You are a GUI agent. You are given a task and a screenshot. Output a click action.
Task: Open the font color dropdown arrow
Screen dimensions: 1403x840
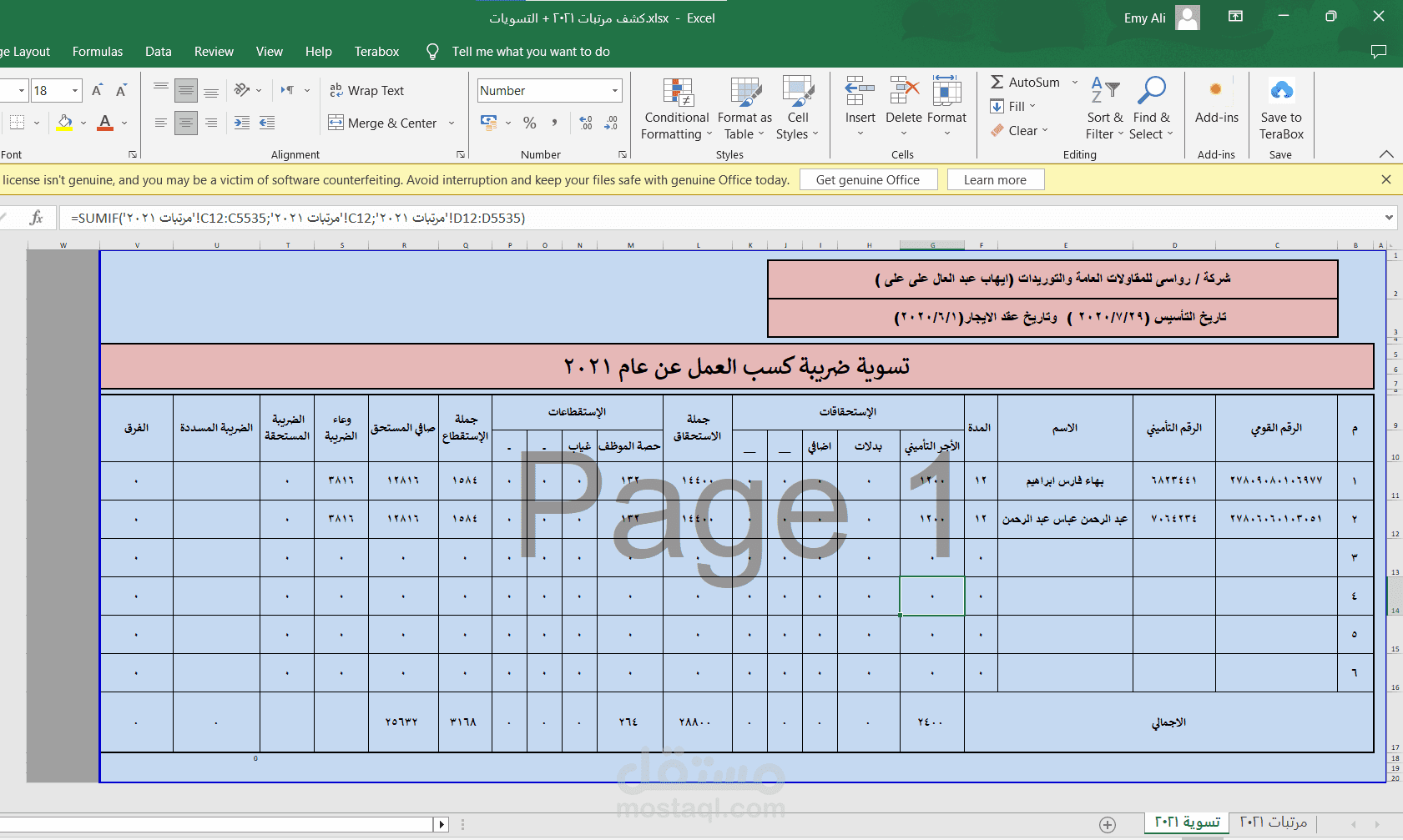coord(124,123)
